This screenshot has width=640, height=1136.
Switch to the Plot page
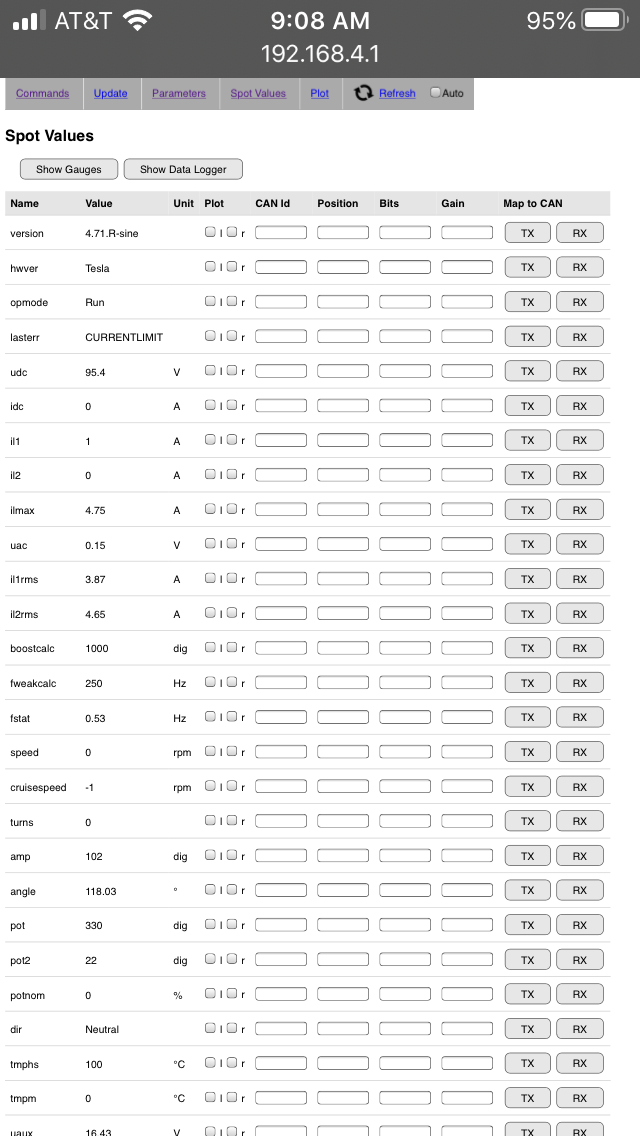319,93
